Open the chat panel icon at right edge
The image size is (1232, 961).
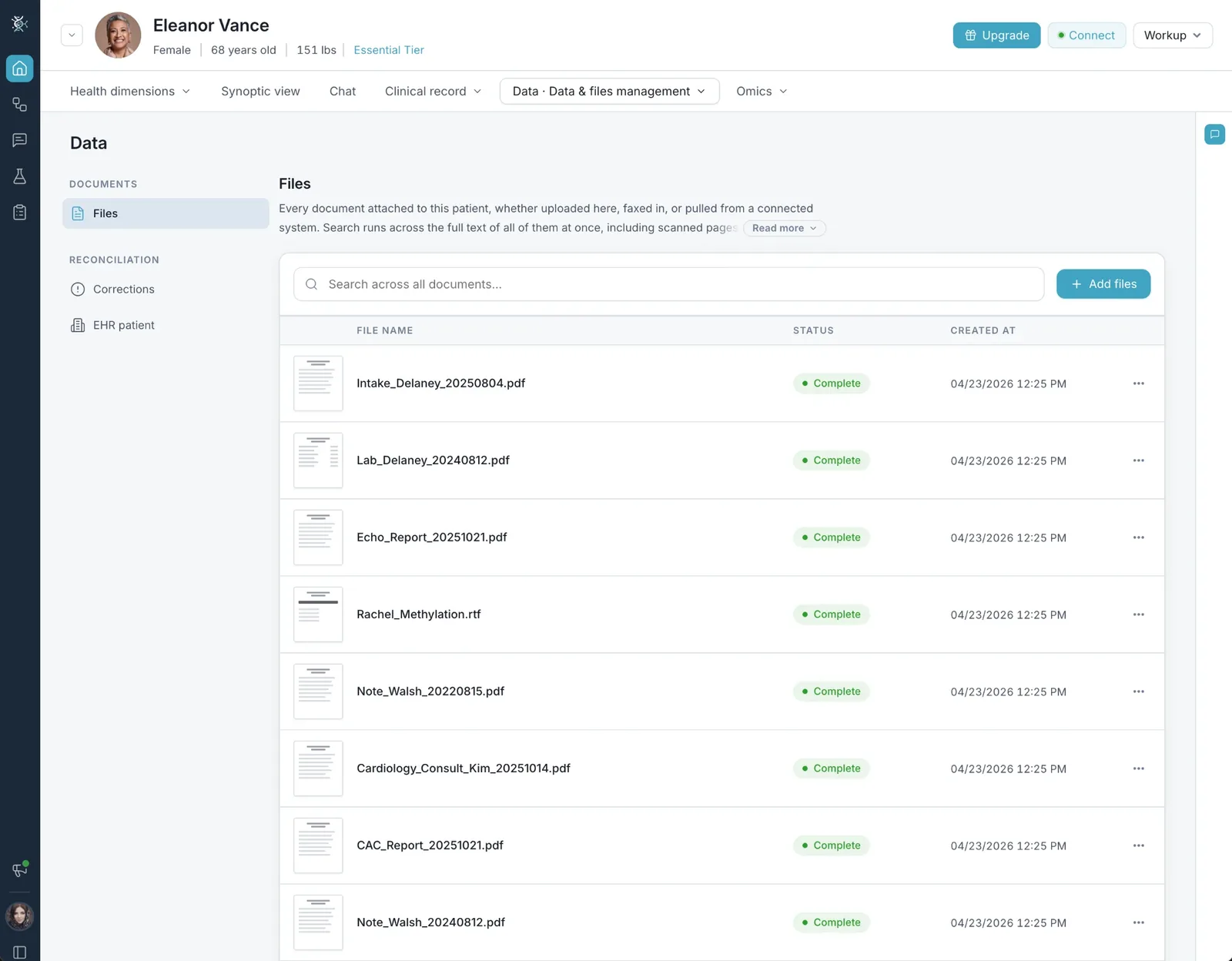coord(1214,134)
